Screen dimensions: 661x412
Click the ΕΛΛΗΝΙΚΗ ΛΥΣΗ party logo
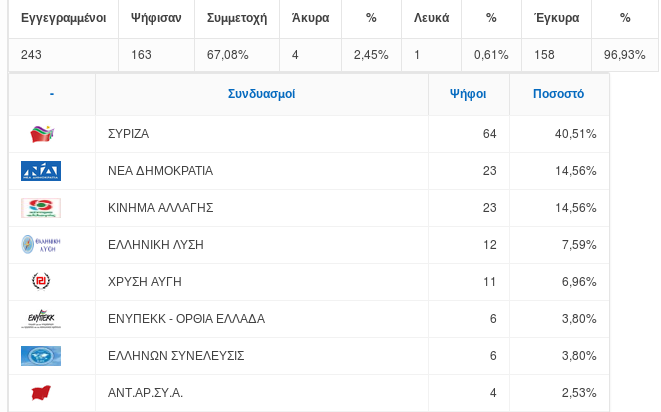point(41,245)
